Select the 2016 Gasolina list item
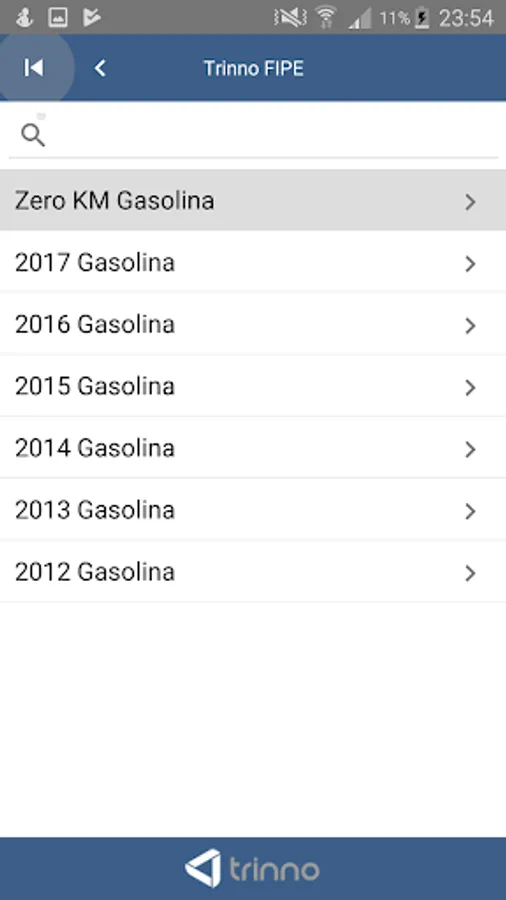Viewport: 506px width, 900px height. pos(253,324)
